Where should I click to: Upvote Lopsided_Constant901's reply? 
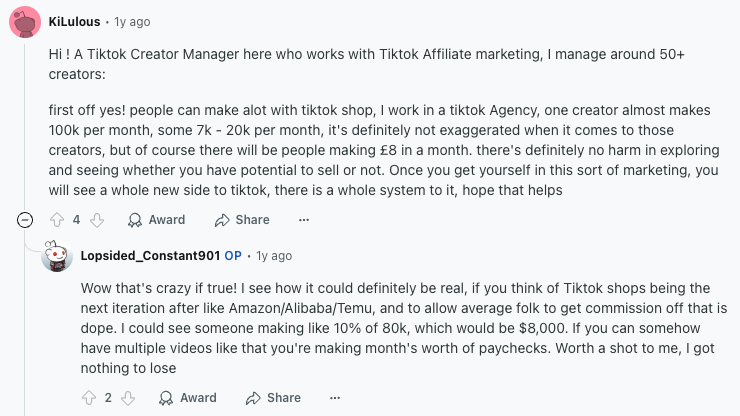pos(88,397)
